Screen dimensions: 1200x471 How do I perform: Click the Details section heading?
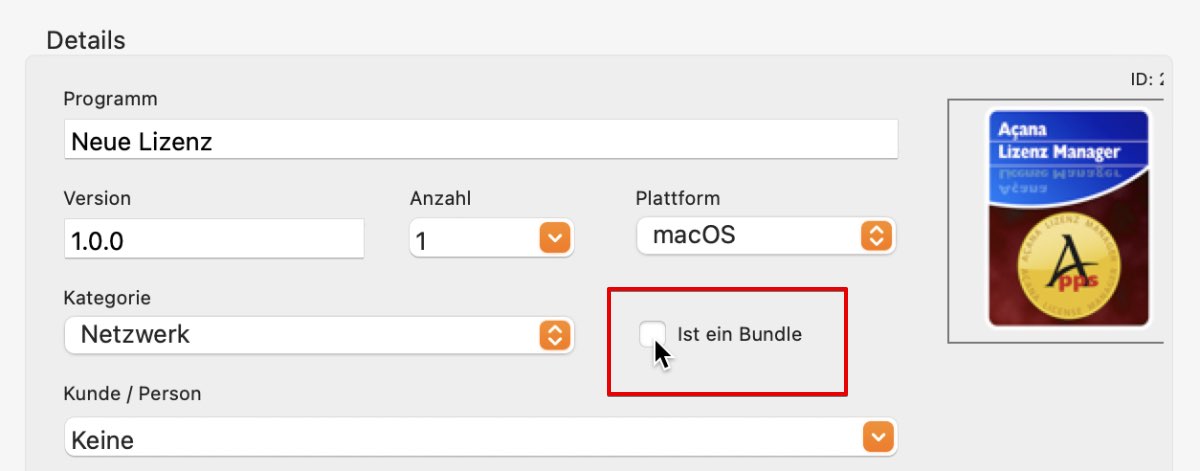pyautogui.click(x=86, y=40)
